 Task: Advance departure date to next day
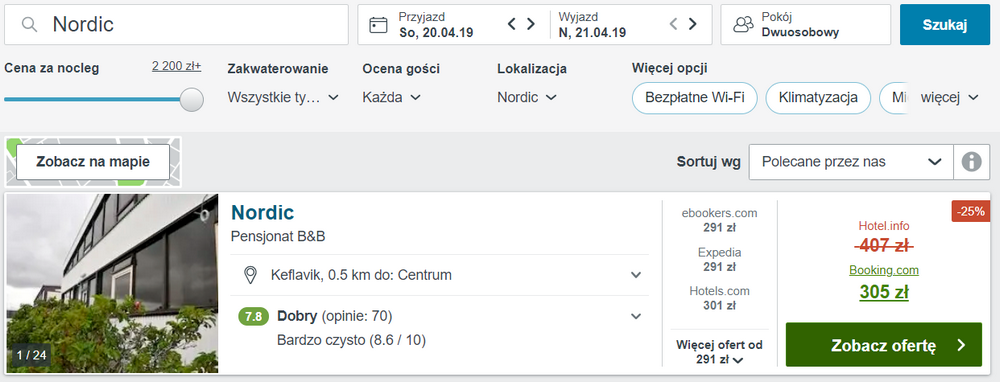click(x=693, y=24)
